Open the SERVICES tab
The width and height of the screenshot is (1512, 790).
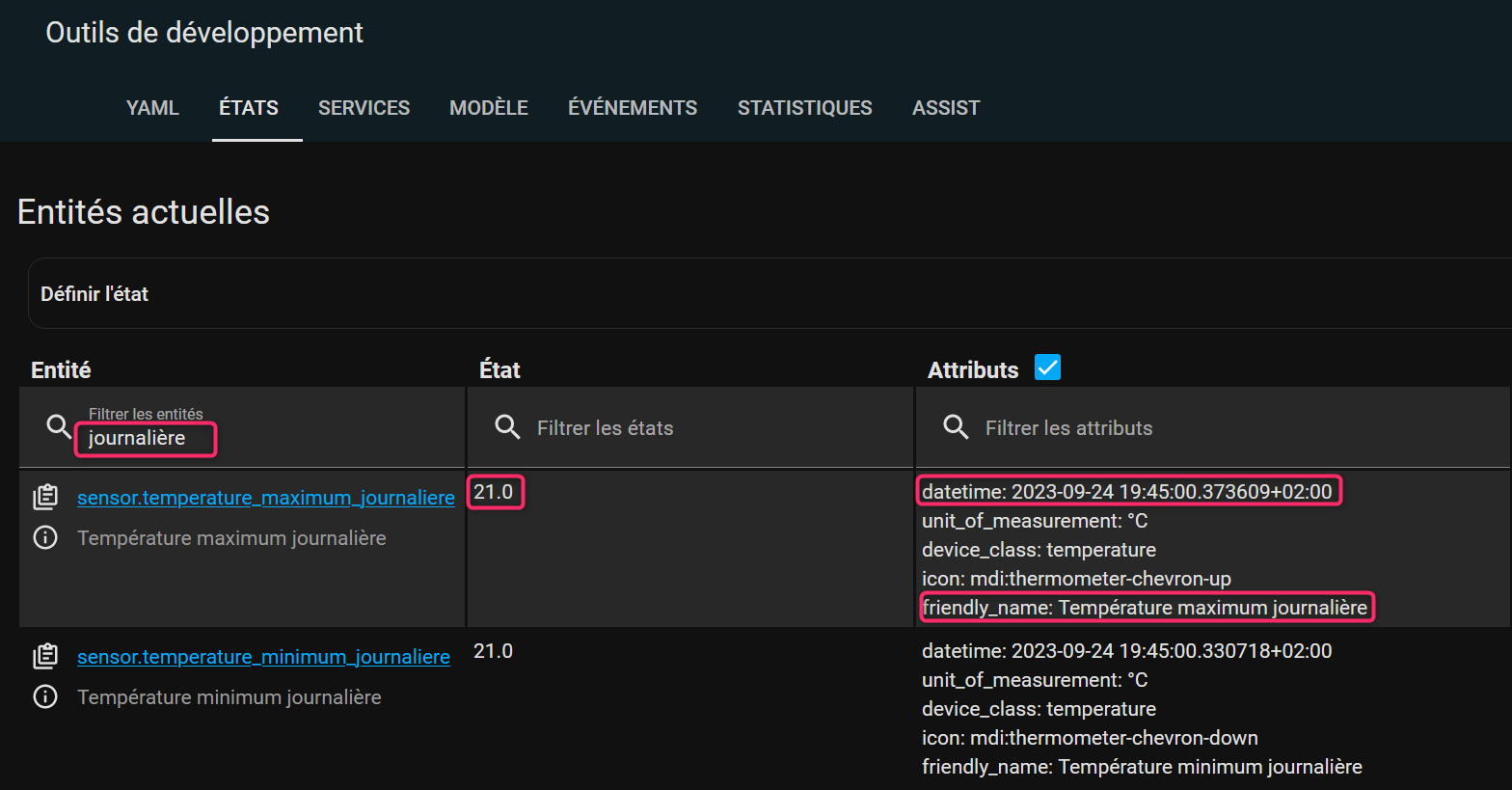(364, 108)
